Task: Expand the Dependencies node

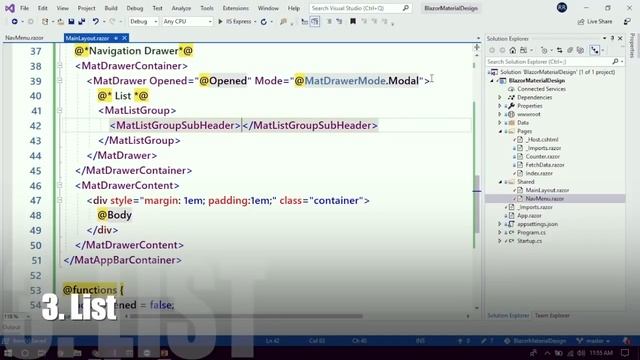Action: [500, 98]
